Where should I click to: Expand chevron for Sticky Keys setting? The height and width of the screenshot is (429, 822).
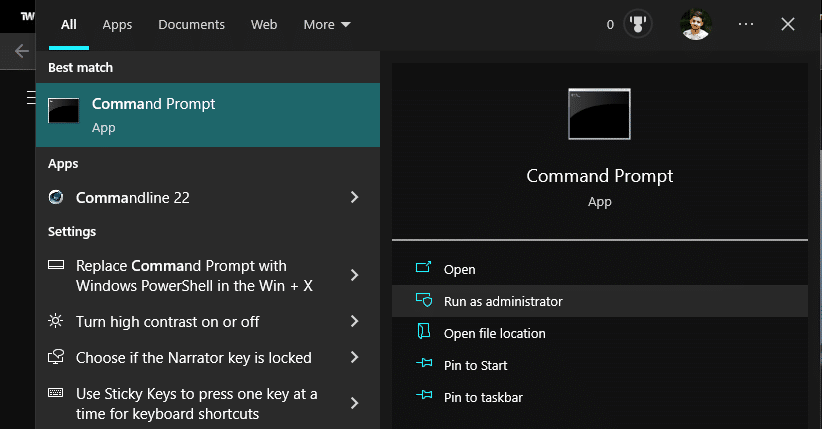tap(354, 403)
